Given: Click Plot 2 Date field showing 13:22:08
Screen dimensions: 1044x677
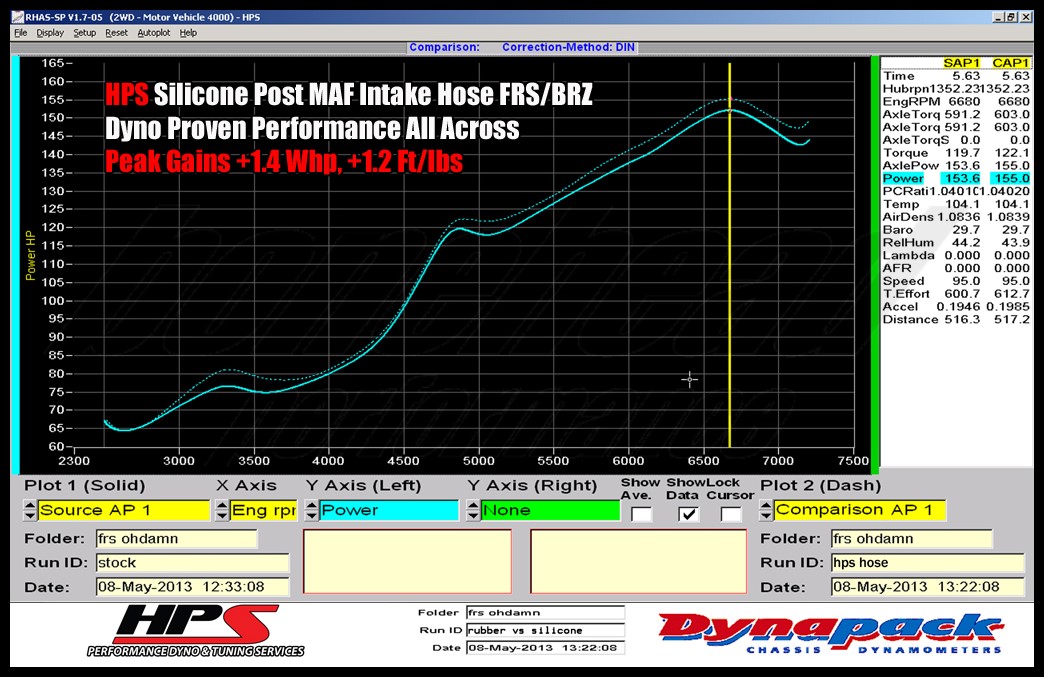Looking at the screenshot, I should click(927, 587).
